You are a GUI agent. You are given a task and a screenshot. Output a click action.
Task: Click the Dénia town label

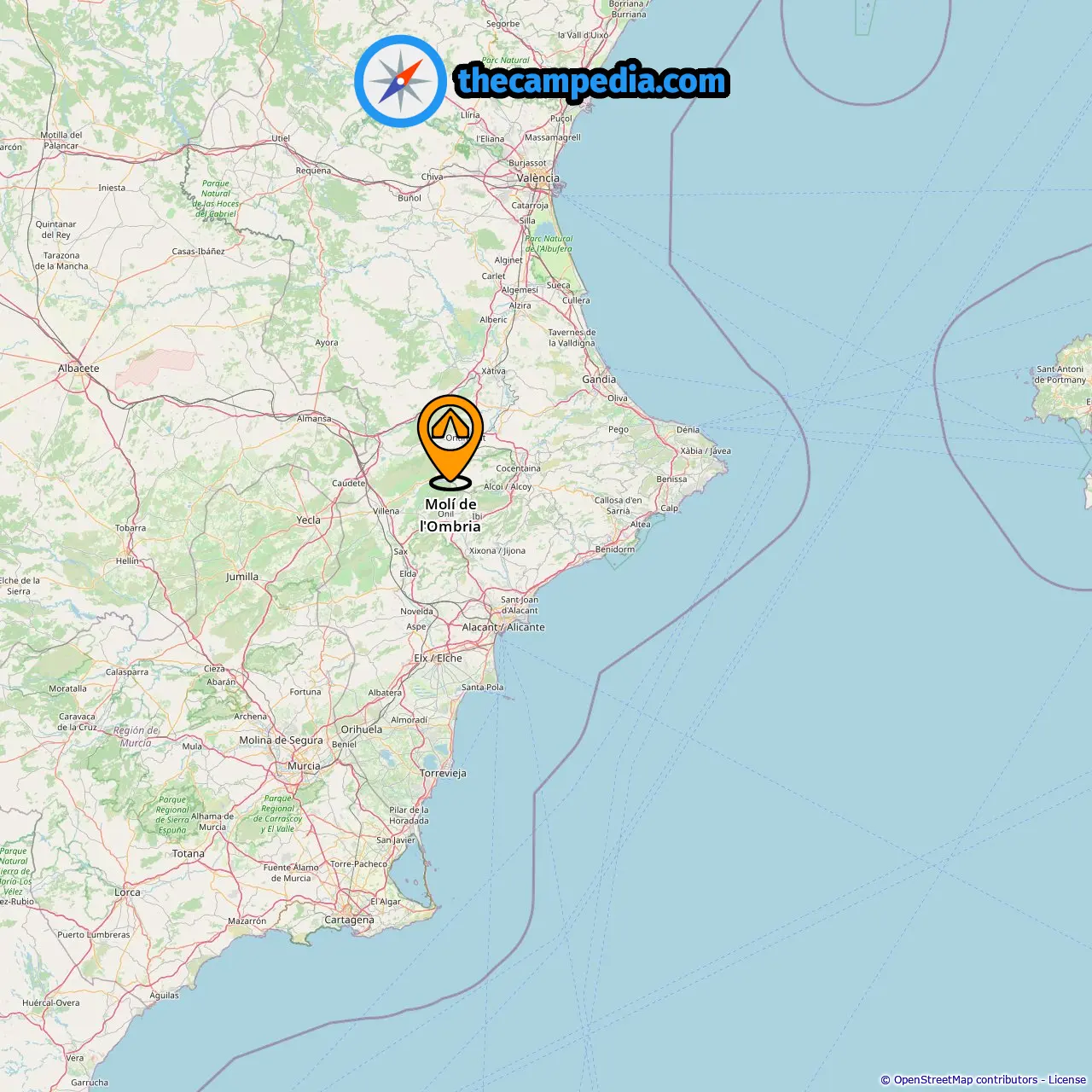(x=688, y=430)
